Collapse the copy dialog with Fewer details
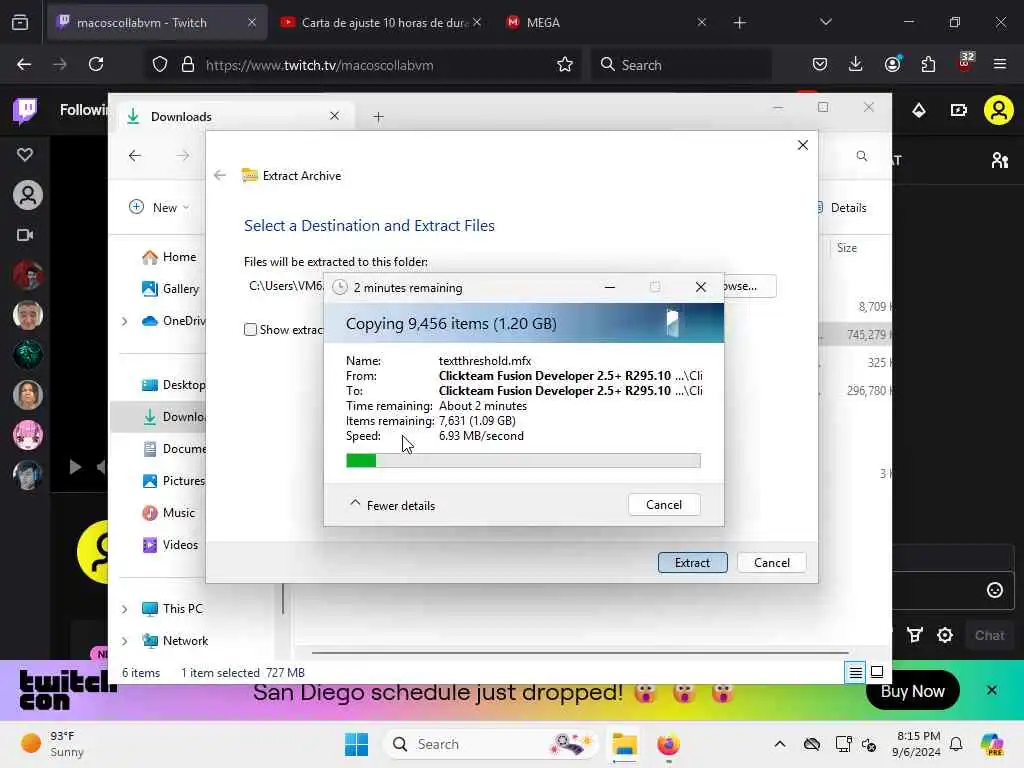The width and height of the screenshot is (1024, 768). [392, 505]
